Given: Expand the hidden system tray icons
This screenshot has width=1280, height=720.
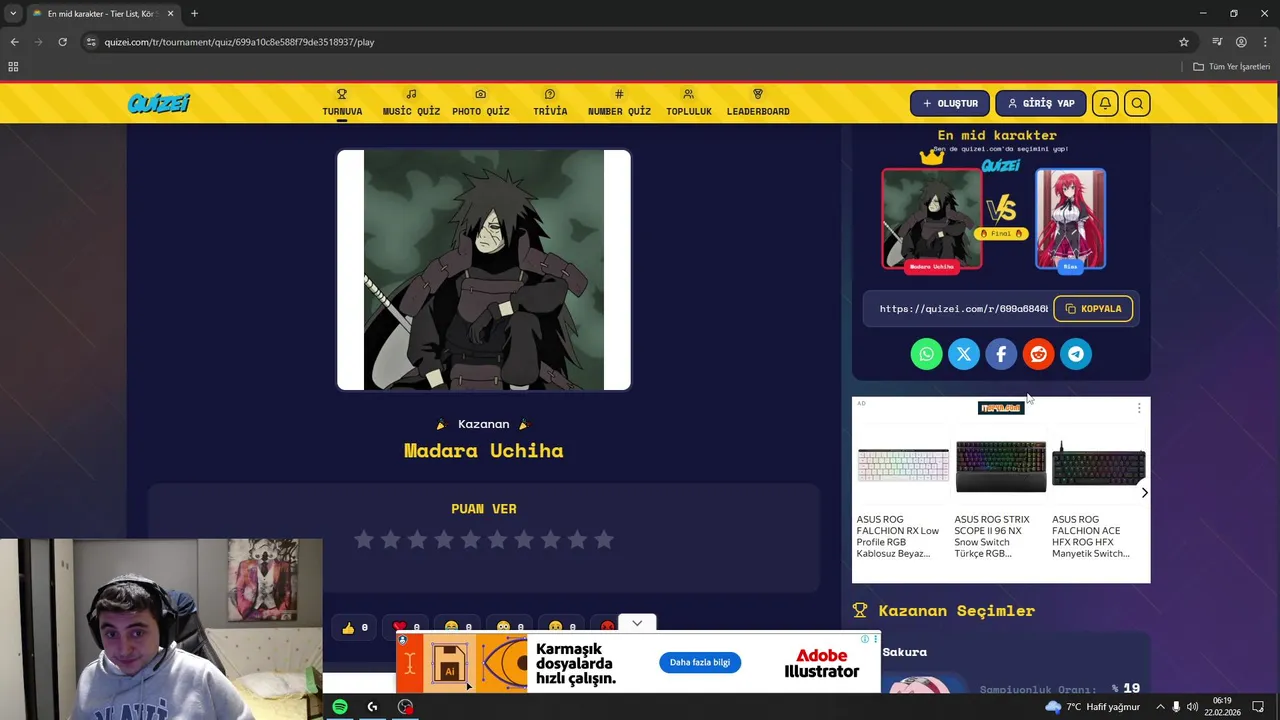Looking at the screenshot, I should [x=1160, y=707].
